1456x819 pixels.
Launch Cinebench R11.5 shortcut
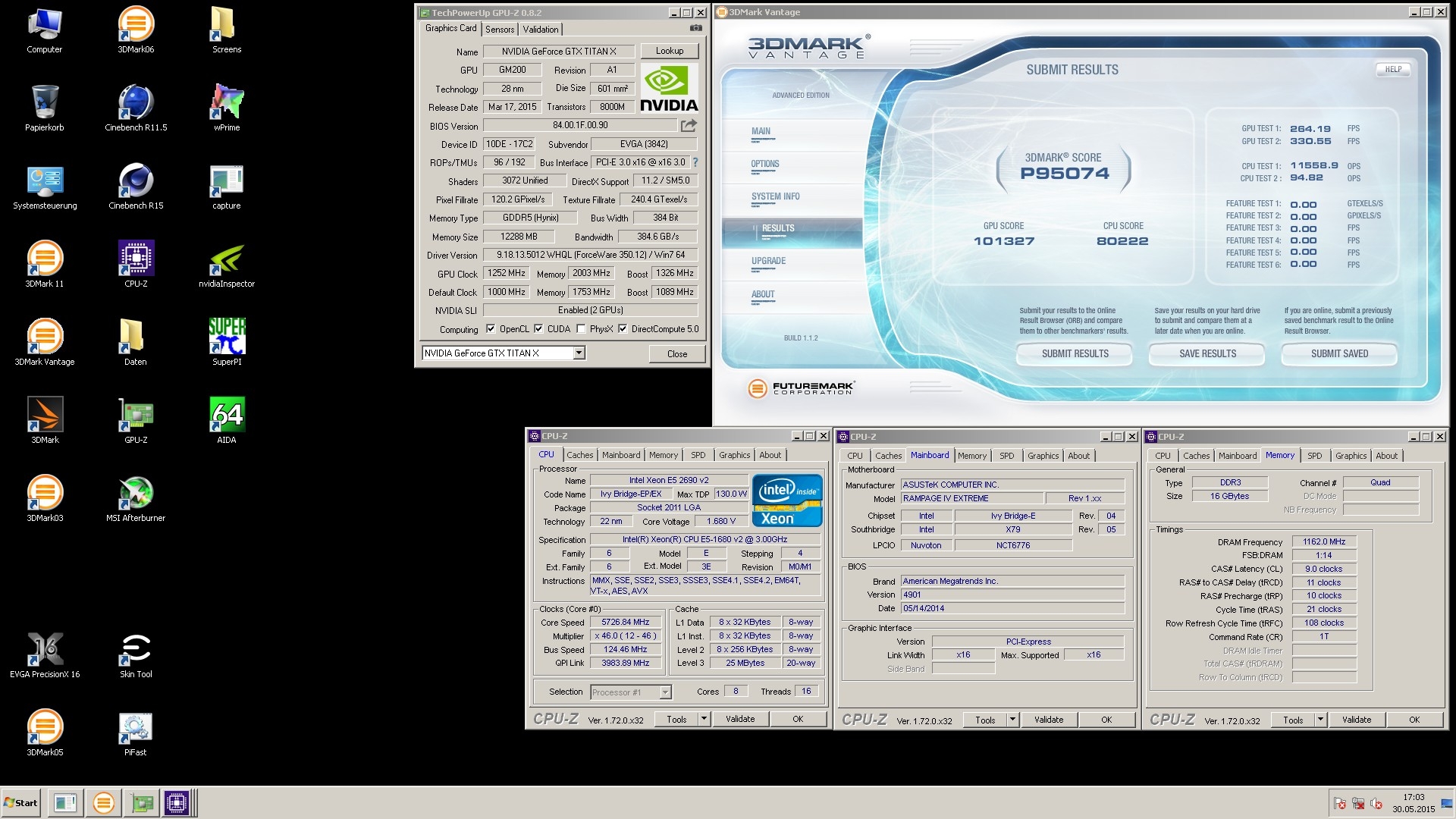pyautogui.click(x=136, y=108)
